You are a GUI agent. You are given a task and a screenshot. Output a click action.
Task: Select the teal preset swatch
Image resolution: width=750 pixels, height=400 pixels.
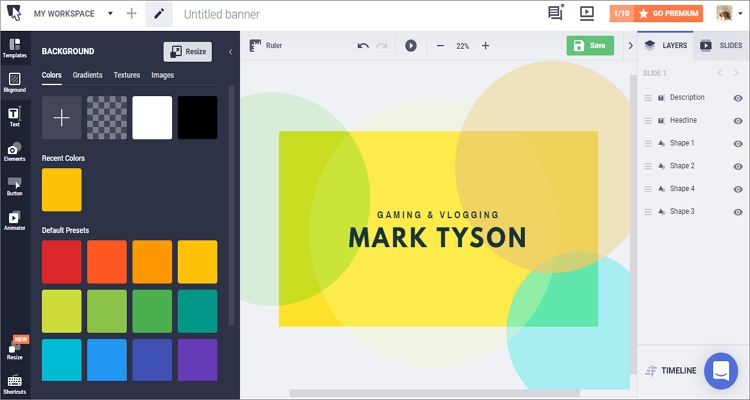(x=198, y=311)
